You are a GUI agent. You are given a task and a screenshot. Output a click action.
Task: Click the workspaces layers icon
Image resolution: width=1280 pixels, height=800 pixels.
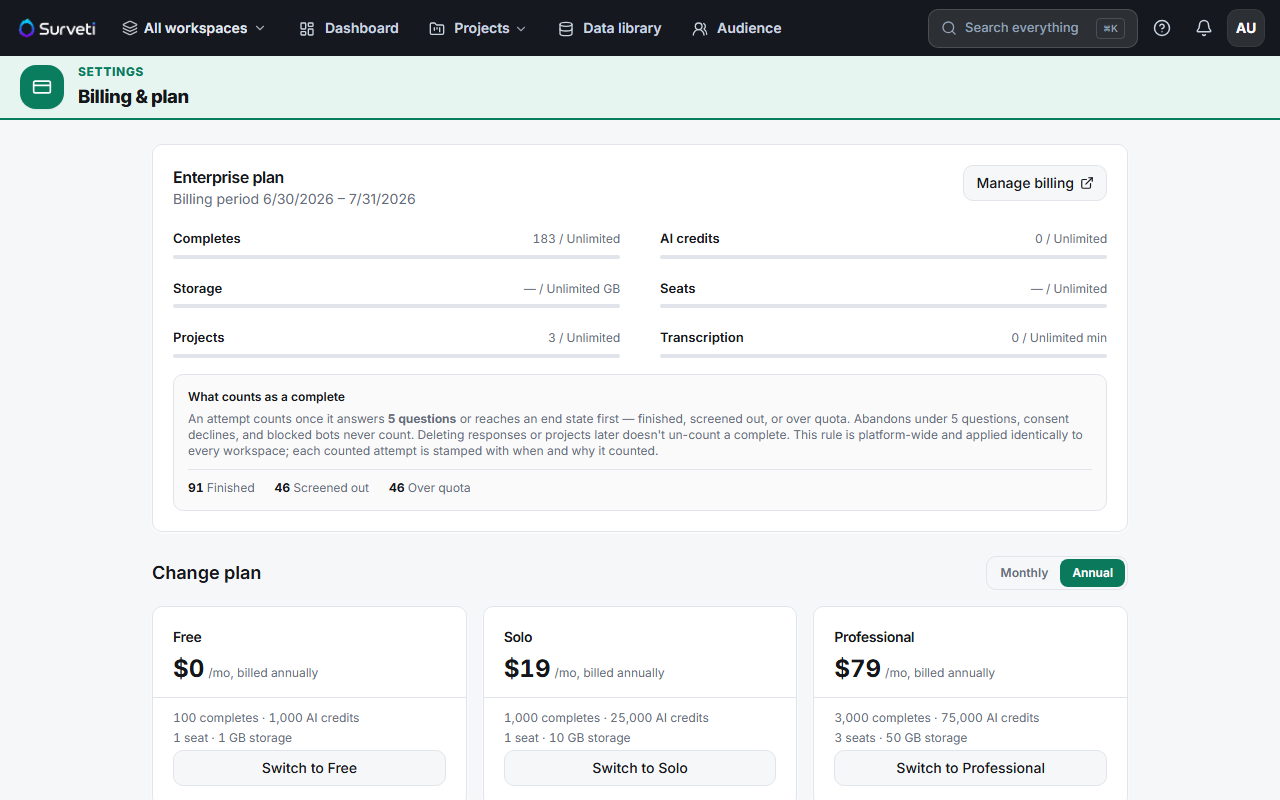[x=130, y=28]
